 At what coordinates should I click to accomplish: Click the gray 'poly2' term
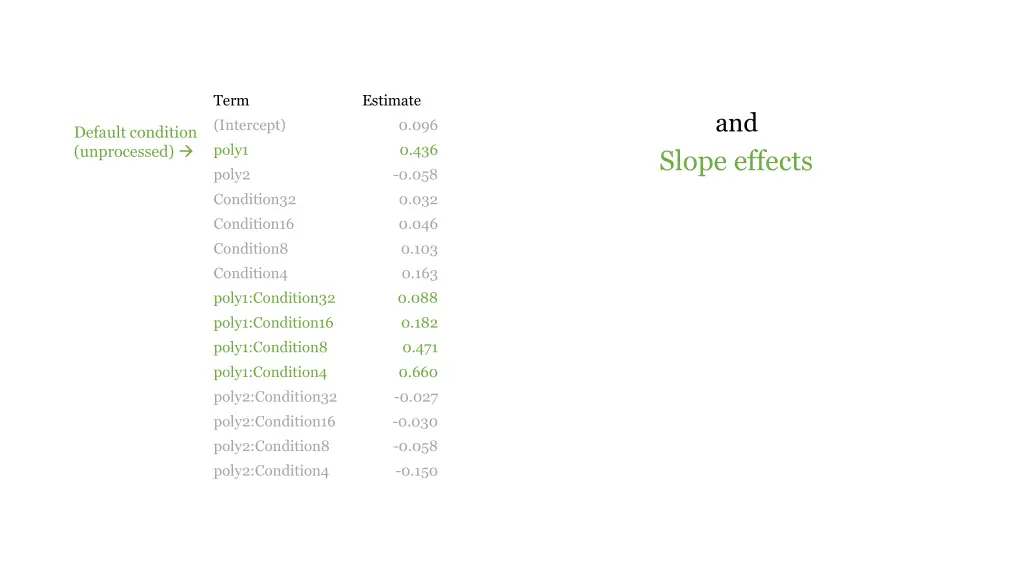click(x=232, y=176)
